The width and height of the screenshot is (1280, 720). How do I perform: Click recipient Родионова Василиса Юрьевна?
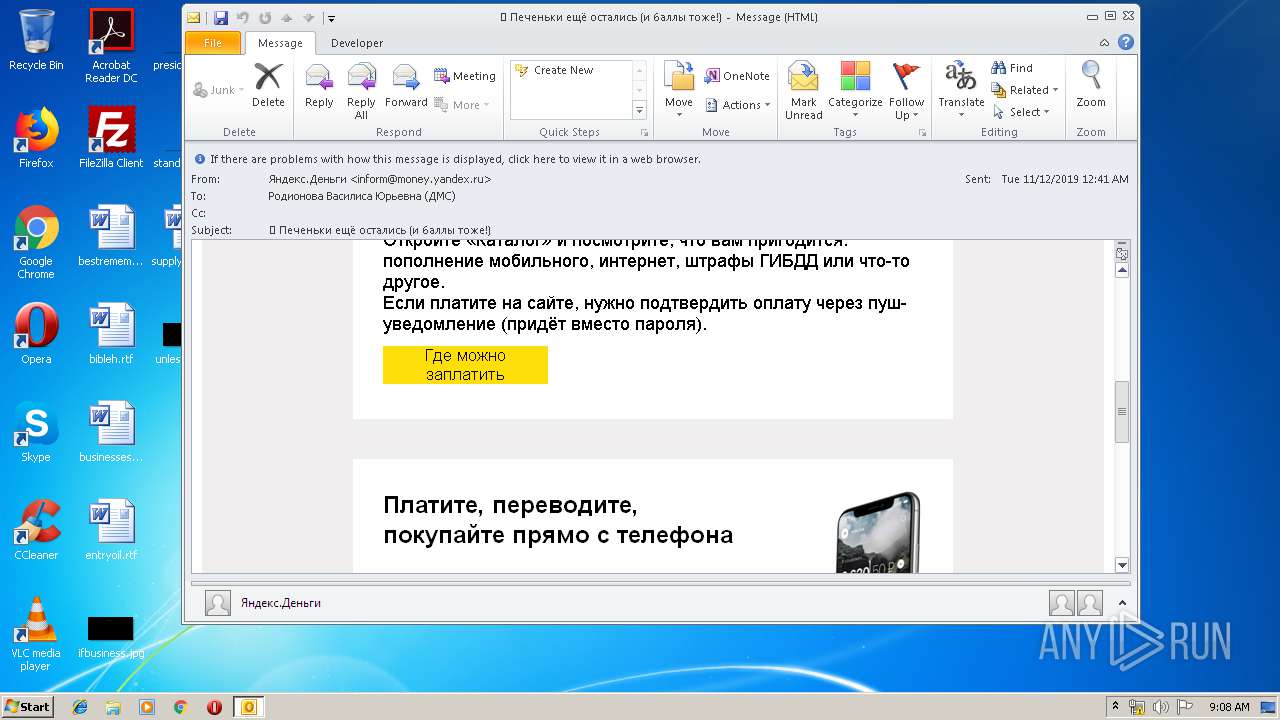(x=361, y=196)
